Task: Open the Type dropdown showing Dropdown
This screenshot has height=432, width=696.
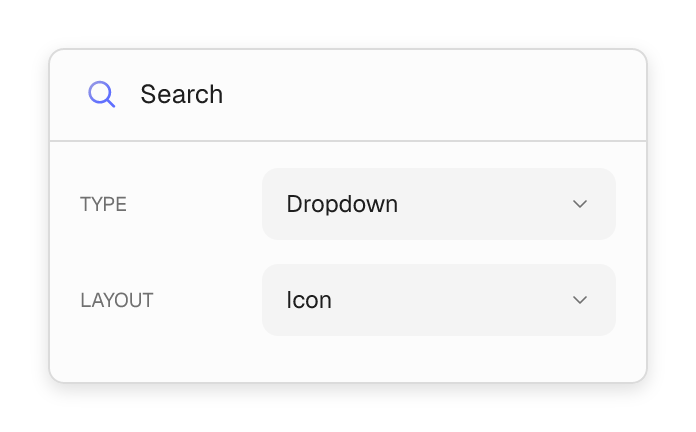Action: coord(439,204)
